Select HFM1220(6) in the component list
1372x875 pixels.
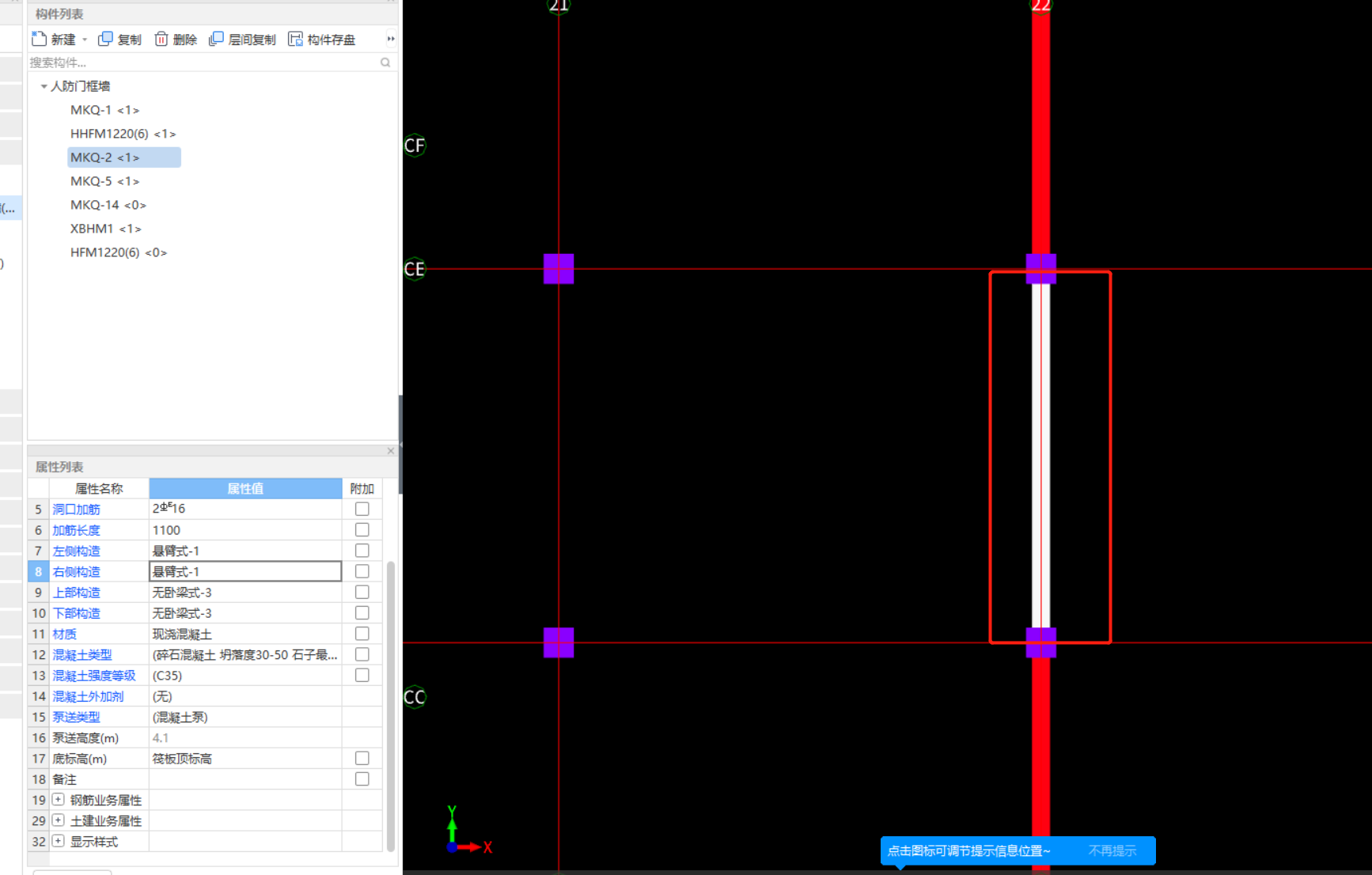[x=119, y=252]
